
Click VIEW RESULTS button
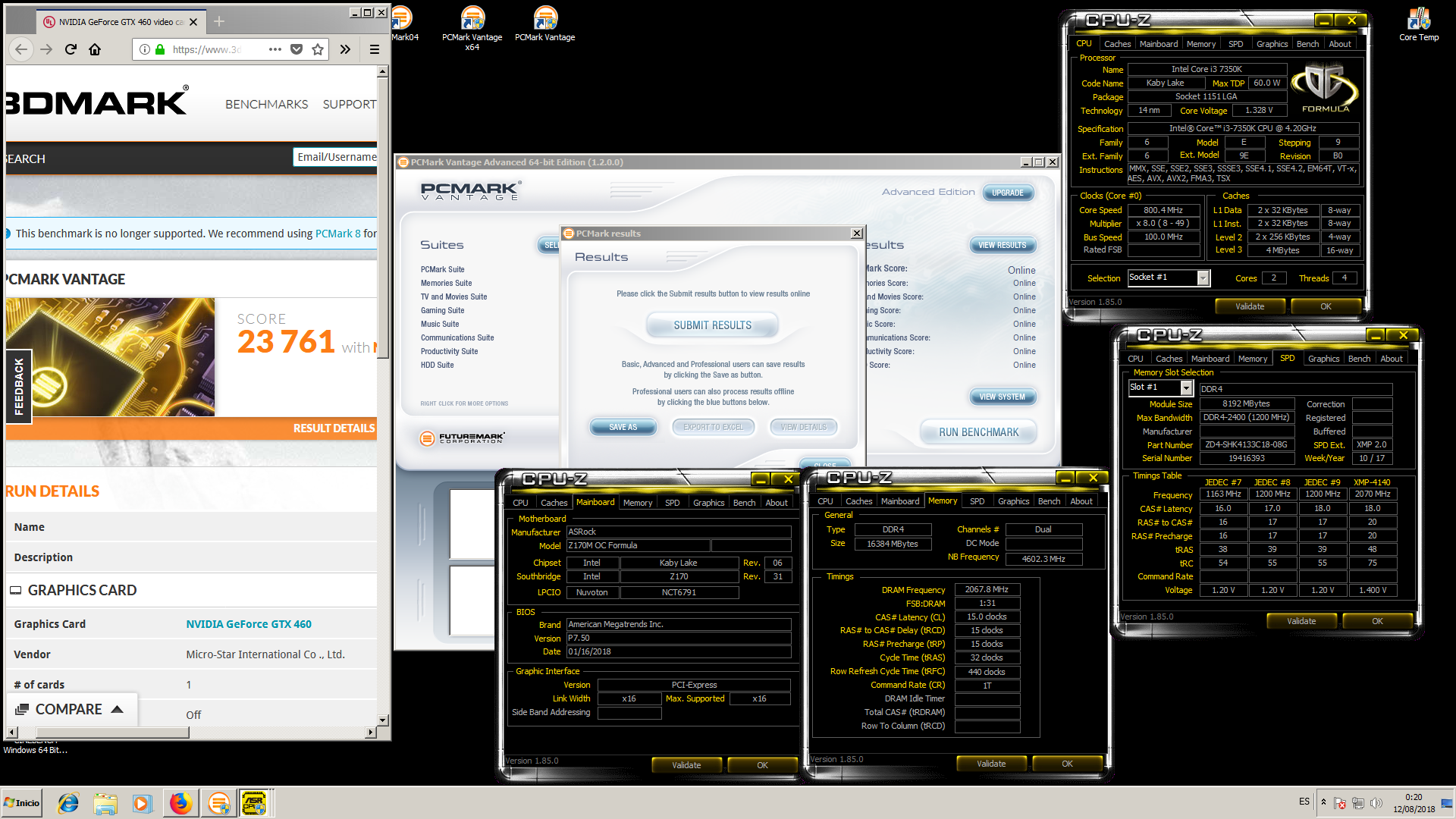point(1002,245)
